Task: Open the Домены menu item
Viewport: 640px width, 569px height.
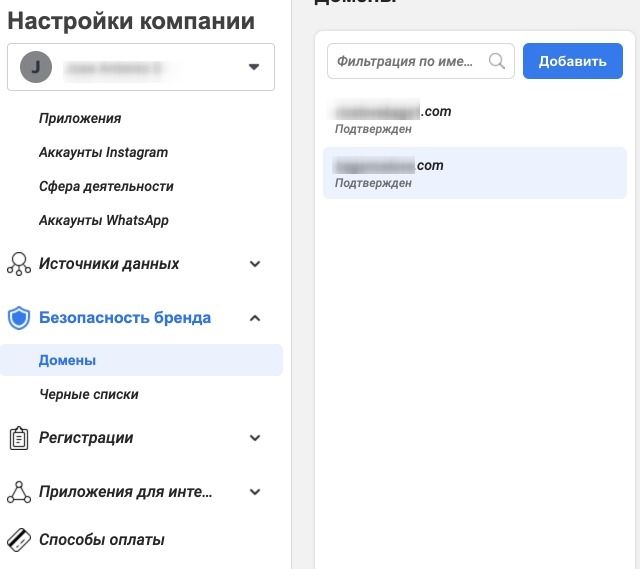Action: 67,360
